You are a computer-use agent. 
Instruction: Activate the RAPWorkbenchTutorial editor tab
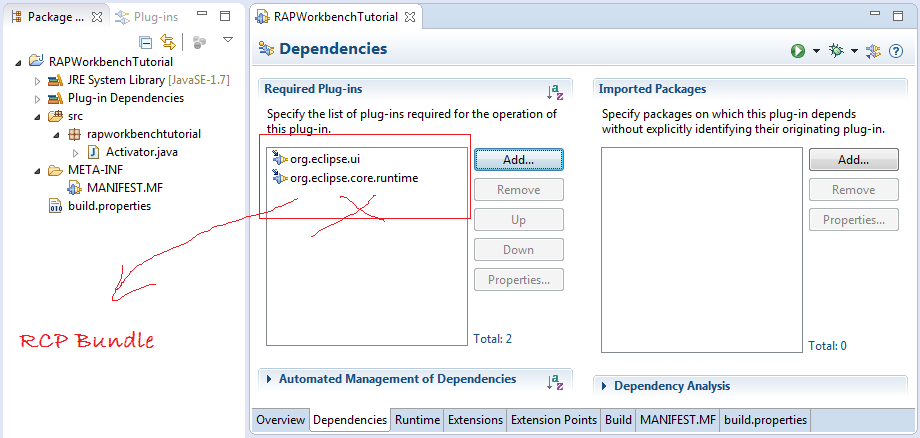coord(336,17)
